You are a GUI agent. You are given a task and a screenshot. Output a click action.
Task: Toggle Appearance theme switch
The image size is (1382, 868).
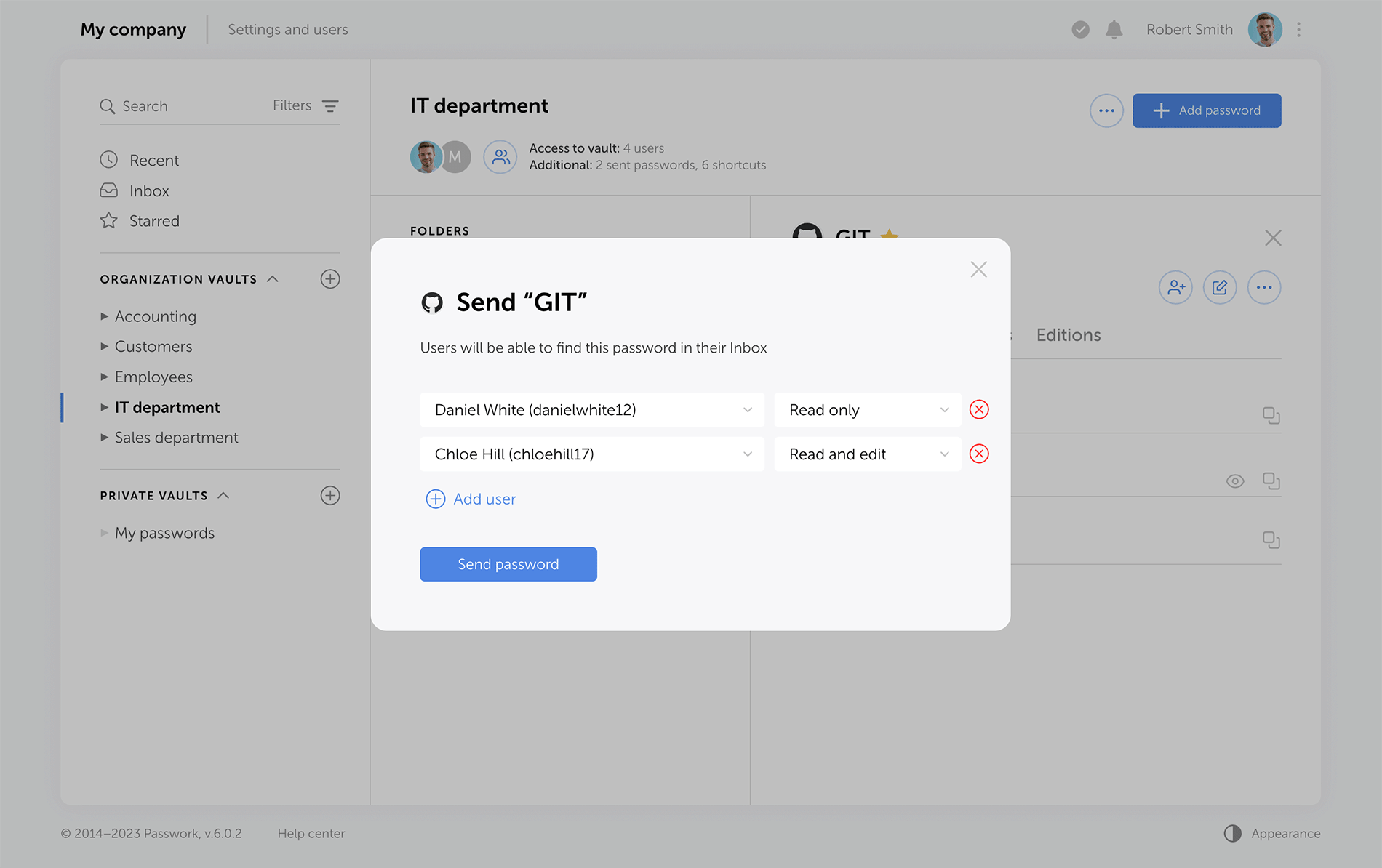pos(1232,833)
